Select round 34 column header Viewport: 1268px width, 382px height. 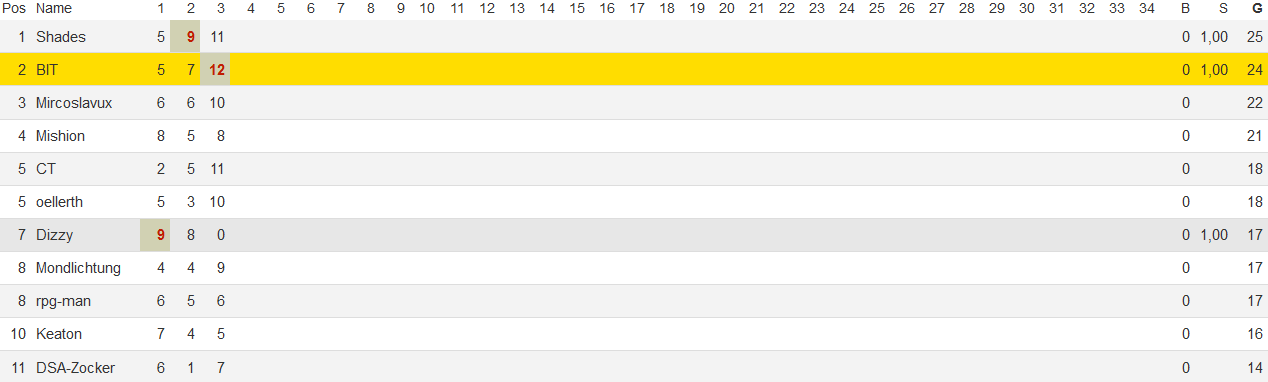[x=1147, y=8]
